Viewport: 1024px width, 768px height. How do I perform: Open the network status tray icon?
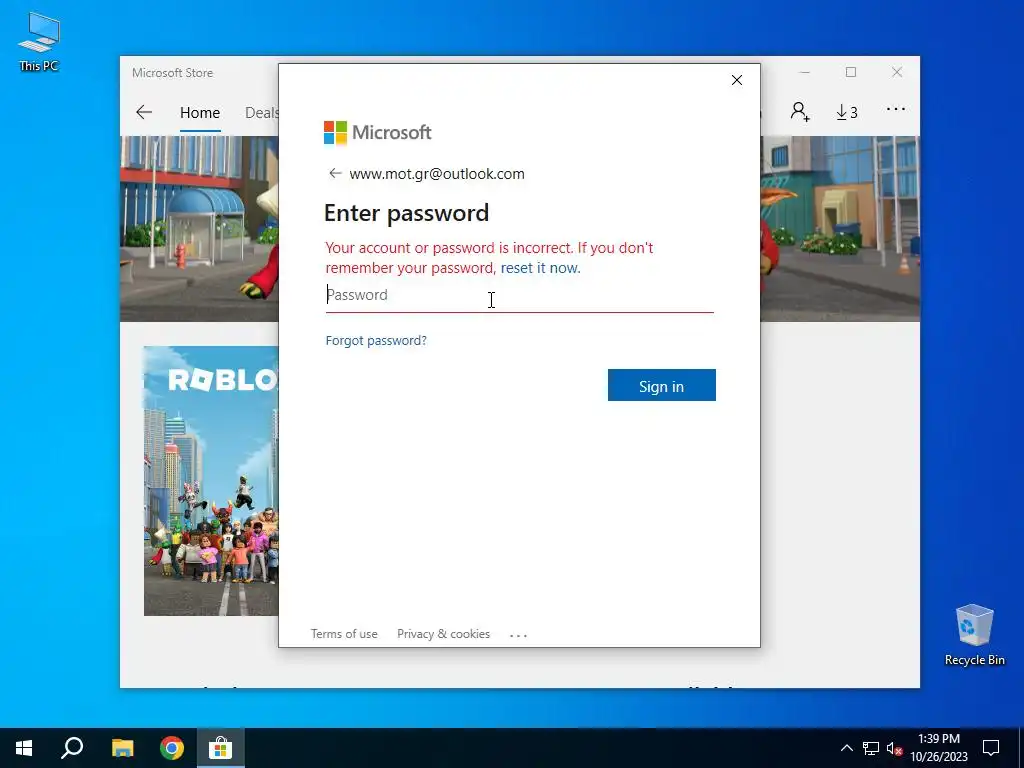[x=871, y=748]
